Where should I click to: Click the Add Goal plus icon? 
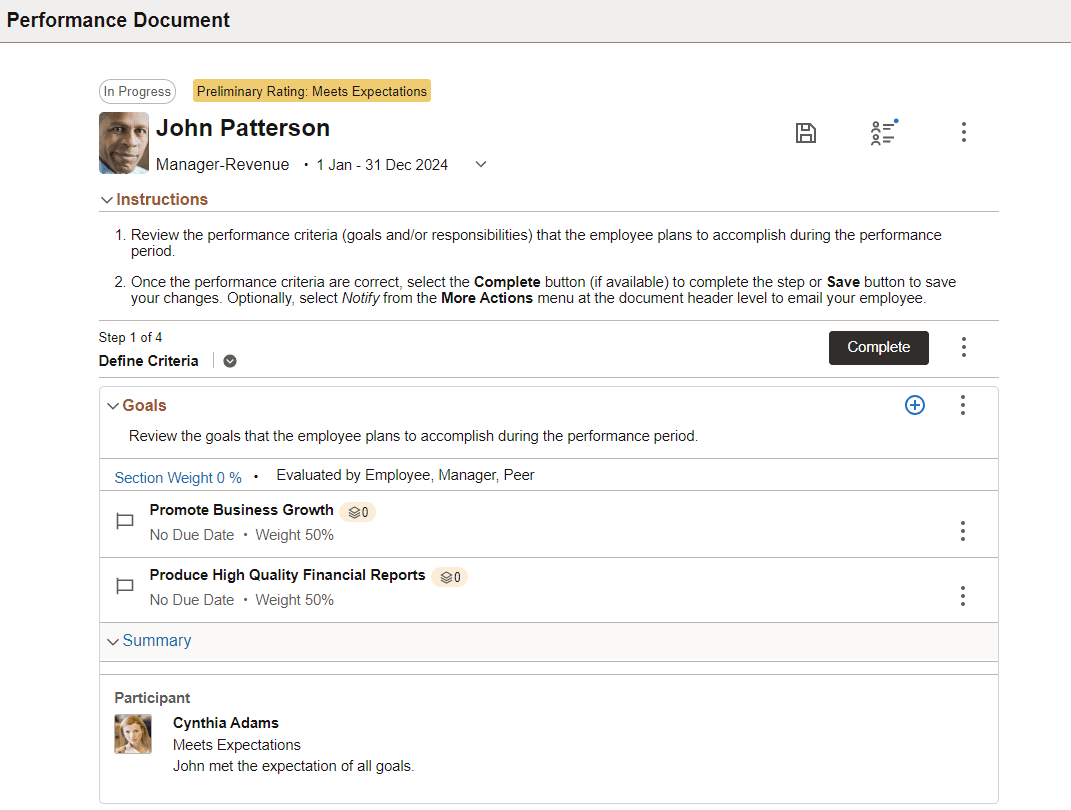pyautogui.click(x=915, y=405)
